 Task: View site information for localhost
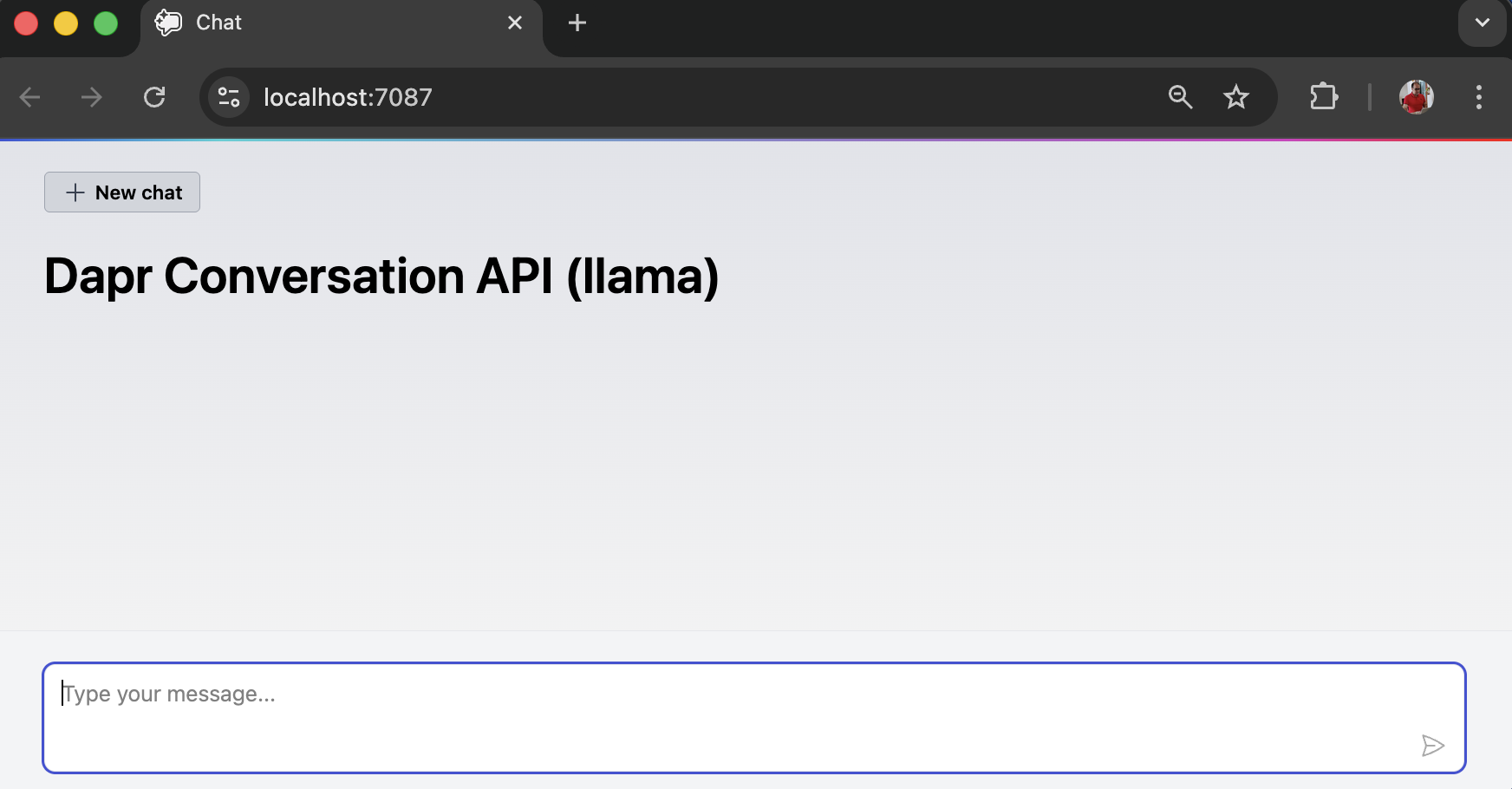229,97
